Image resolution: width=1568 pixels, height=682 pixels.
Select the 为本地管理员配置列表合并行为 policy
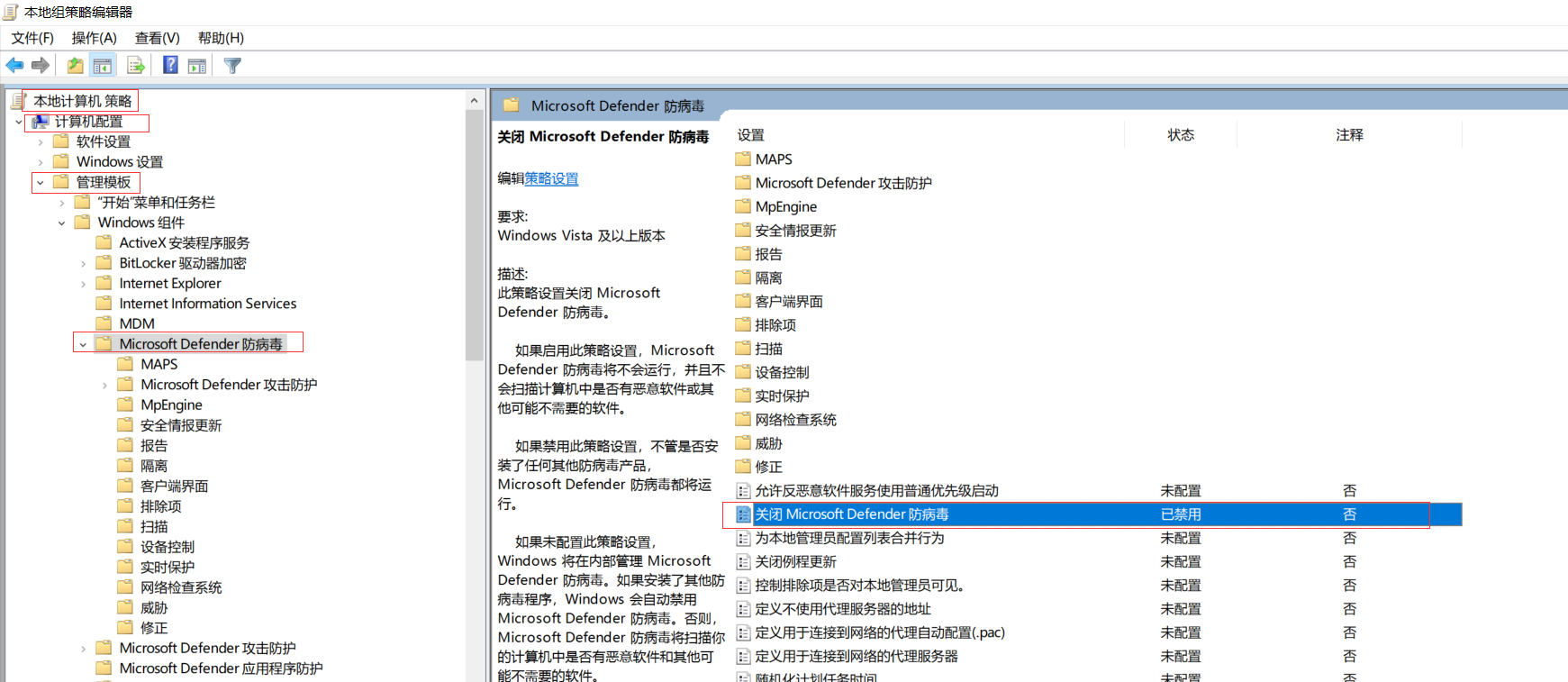click(849, 538)
